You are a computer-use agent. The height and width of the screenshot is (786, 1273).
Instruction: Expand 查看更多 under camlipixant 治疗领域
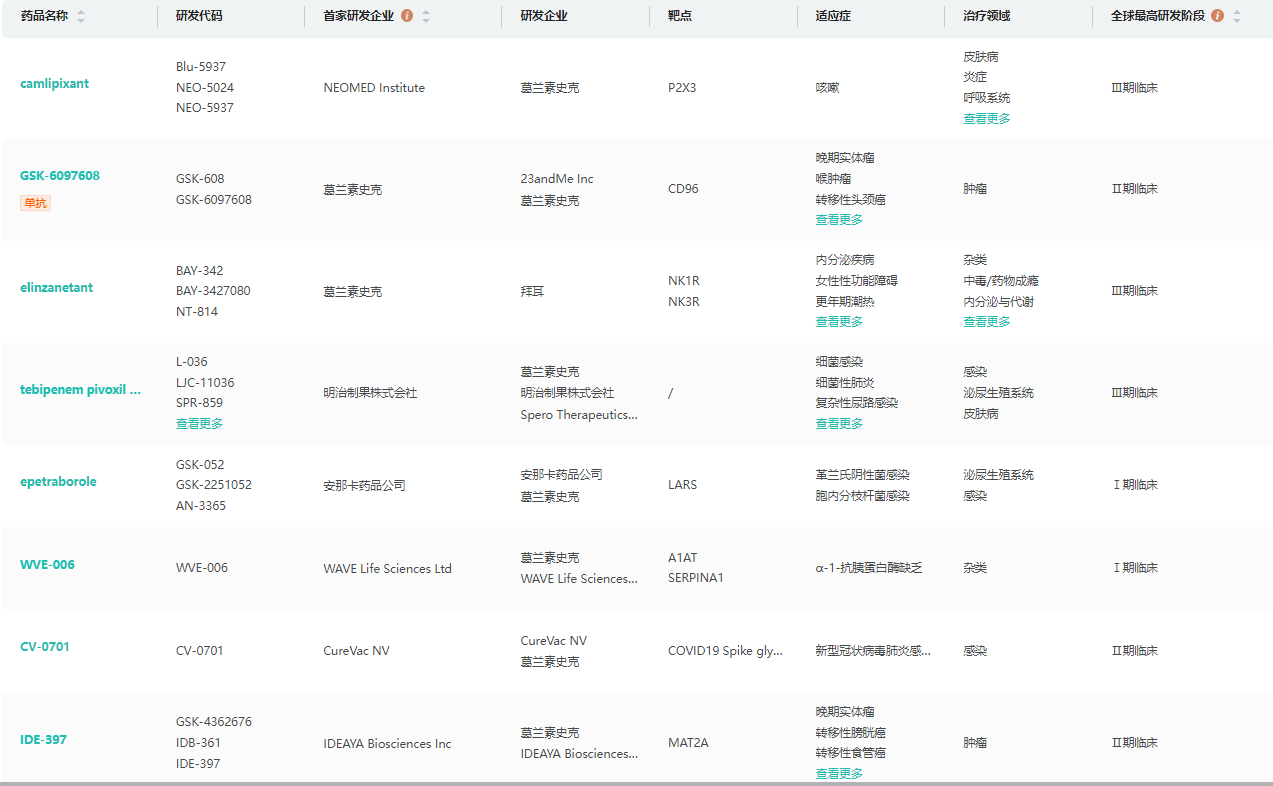(x=986, y=118)
